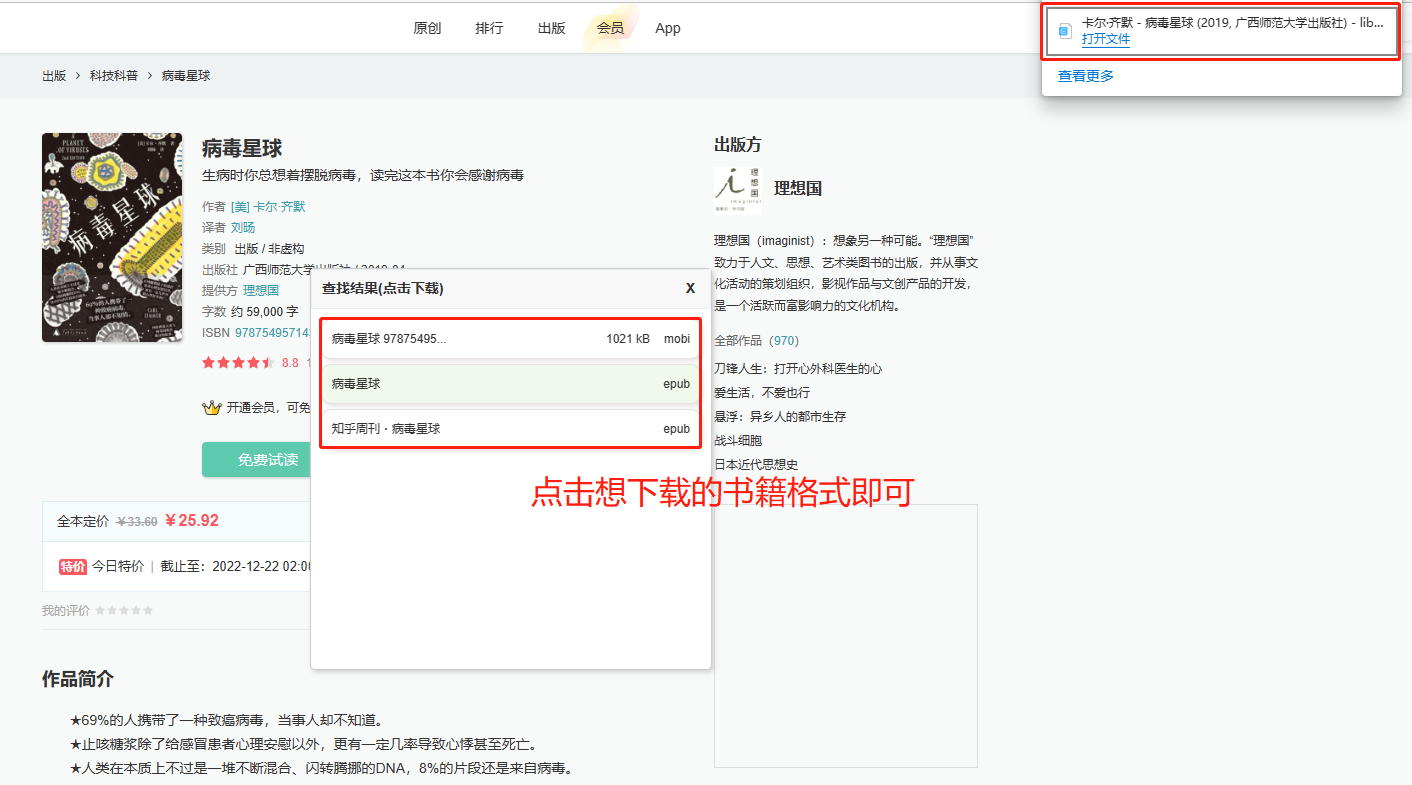This screenshot has width=1412, height=785.
Task: Select 会员 in the top navigation
Action: pyautogui.click(x=610, y=28)
